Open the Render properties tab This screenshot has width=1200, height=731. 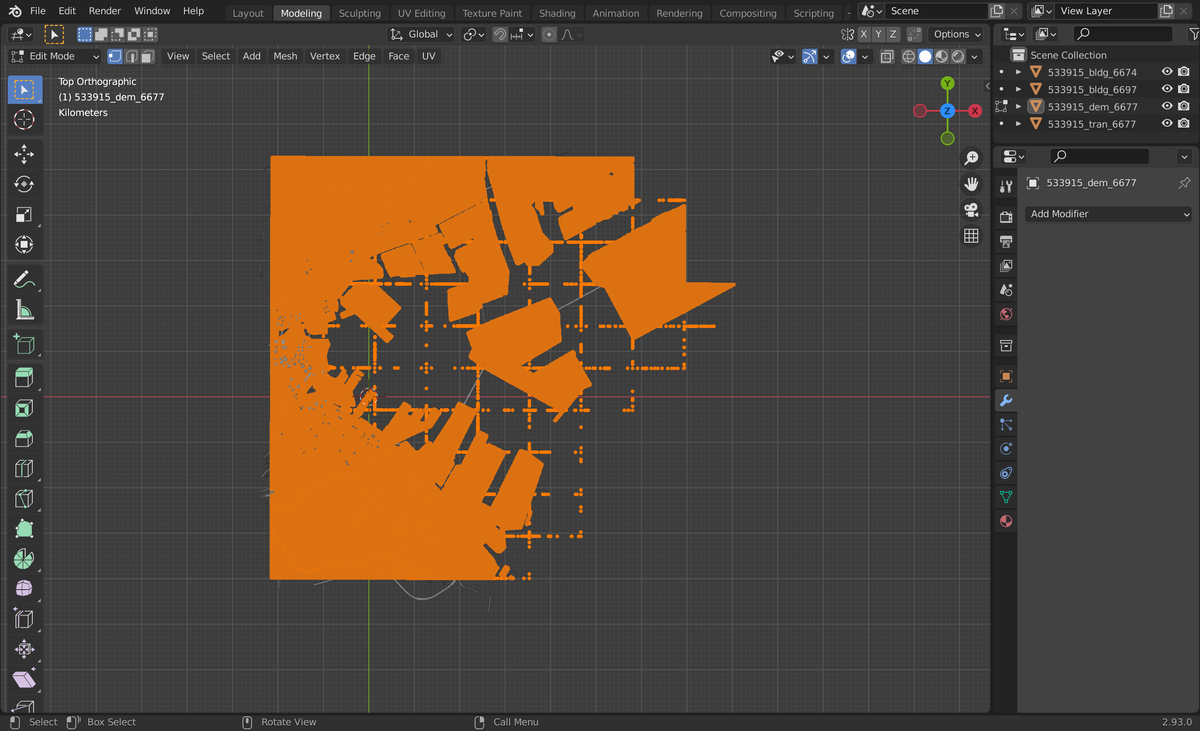(1006, 217)
